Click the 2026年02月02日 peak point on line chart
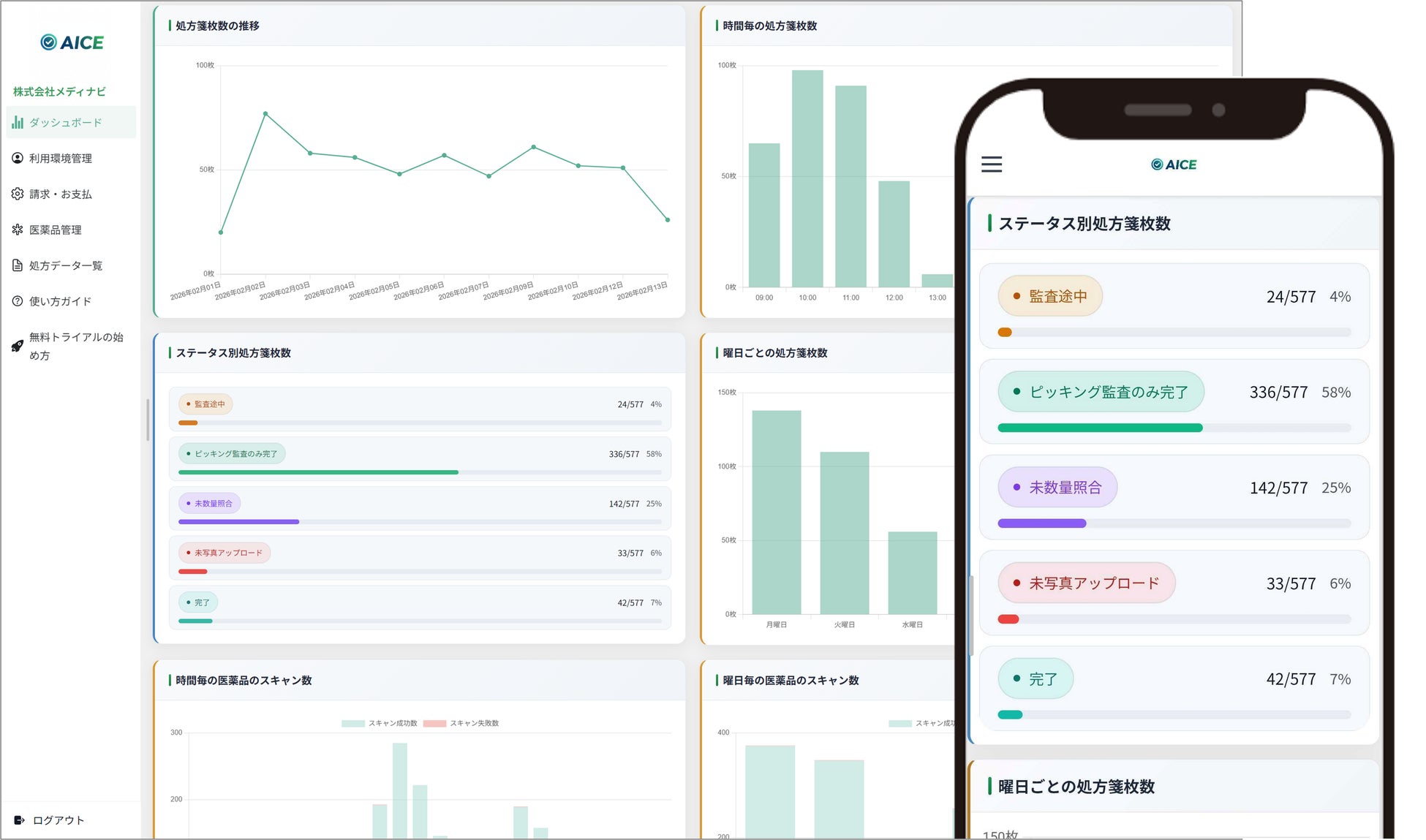The height and width of the screenshot is (840, 1426). 265,114
